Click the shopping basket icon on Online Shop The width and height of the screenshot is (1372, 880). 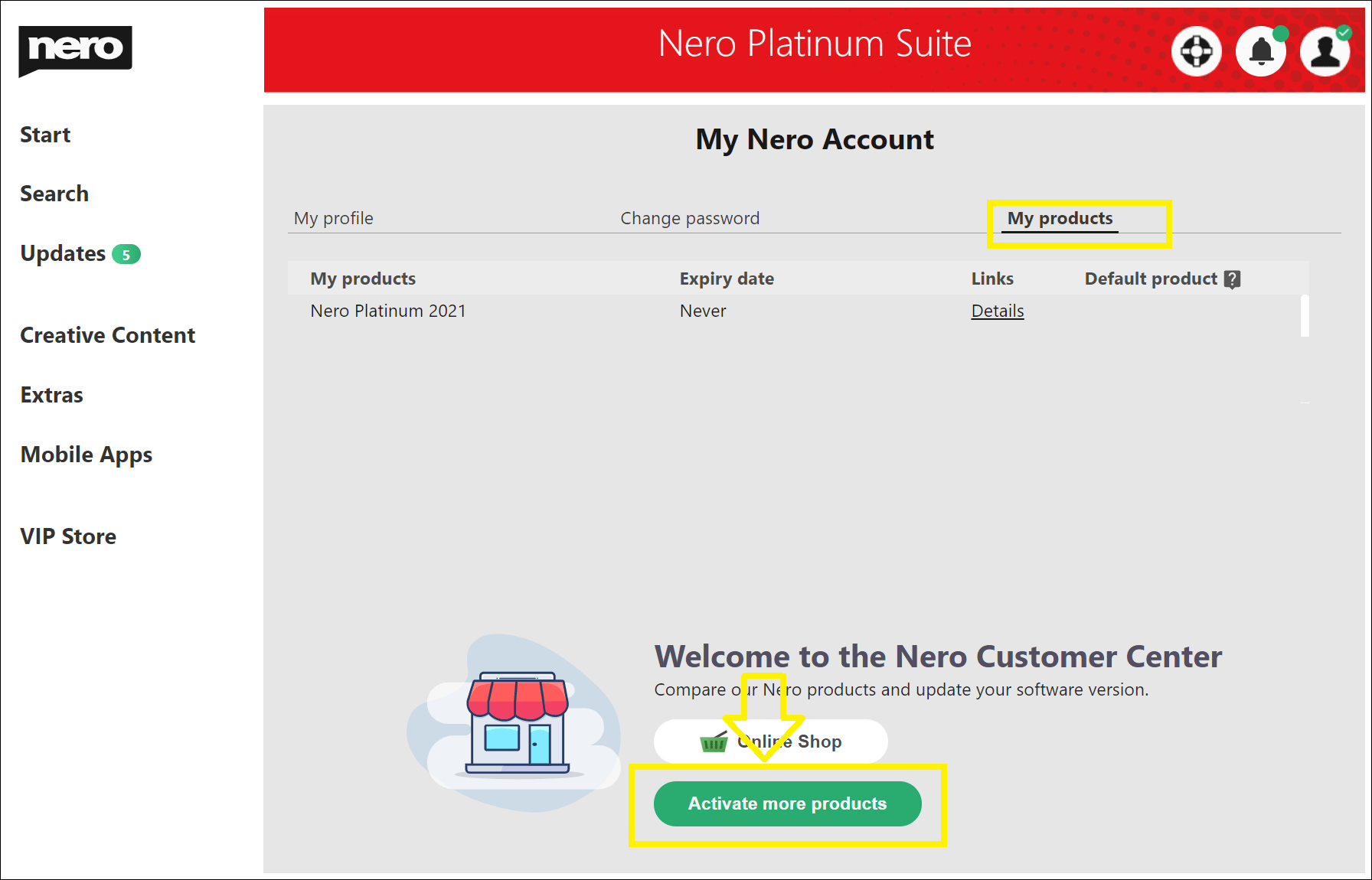tap(713, 741)
